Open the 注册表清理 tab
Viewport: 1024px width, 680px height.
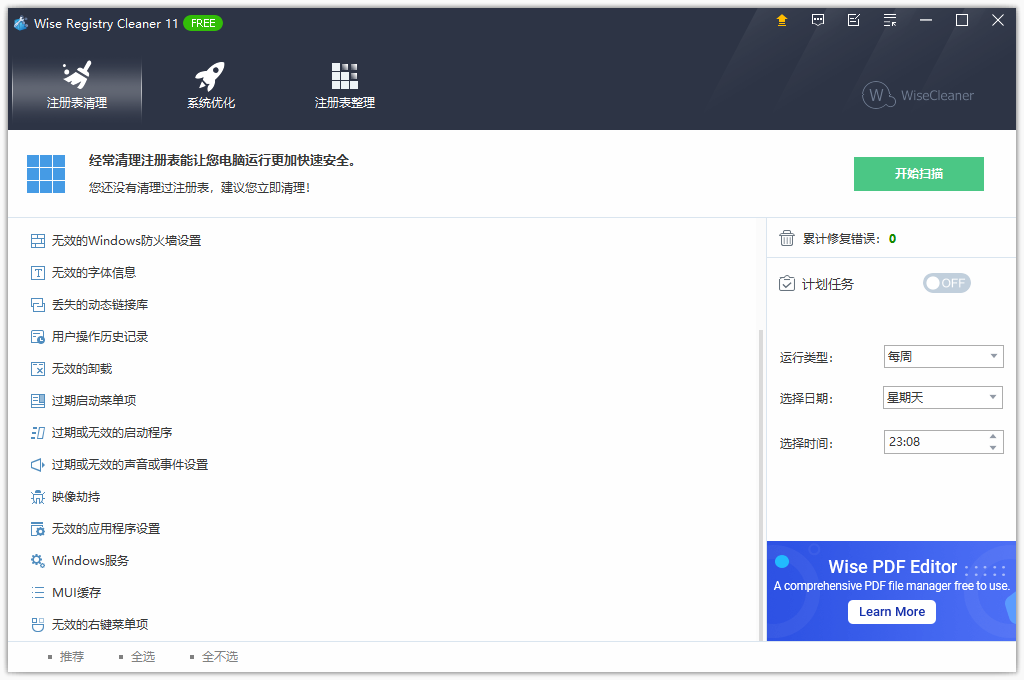pyautogui.click(x=76, y=86)
